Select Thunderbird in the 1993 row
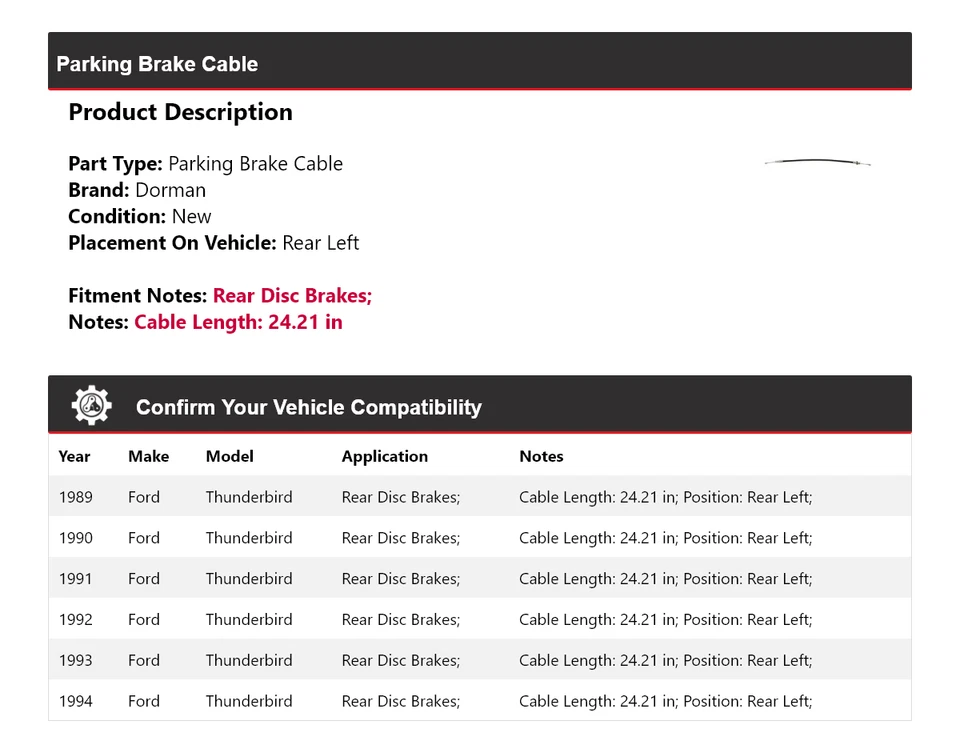Screen dimensions: 960x753 (248, 661)
